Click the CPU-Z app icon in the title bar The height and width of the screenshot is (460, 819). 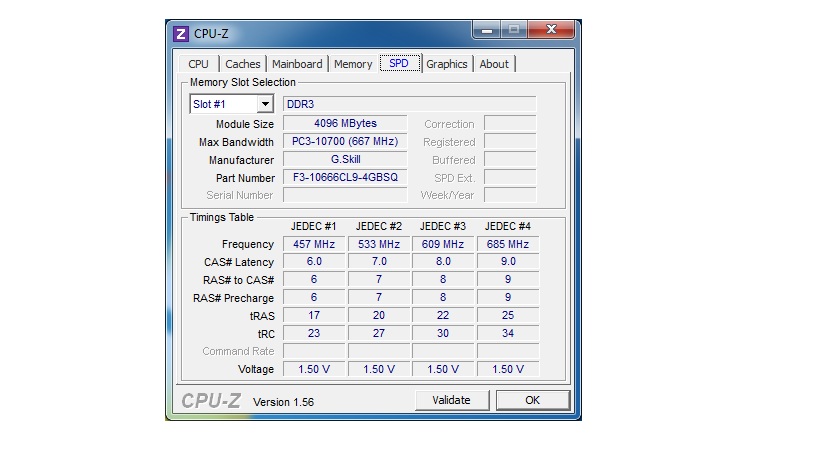click(181, 34)
